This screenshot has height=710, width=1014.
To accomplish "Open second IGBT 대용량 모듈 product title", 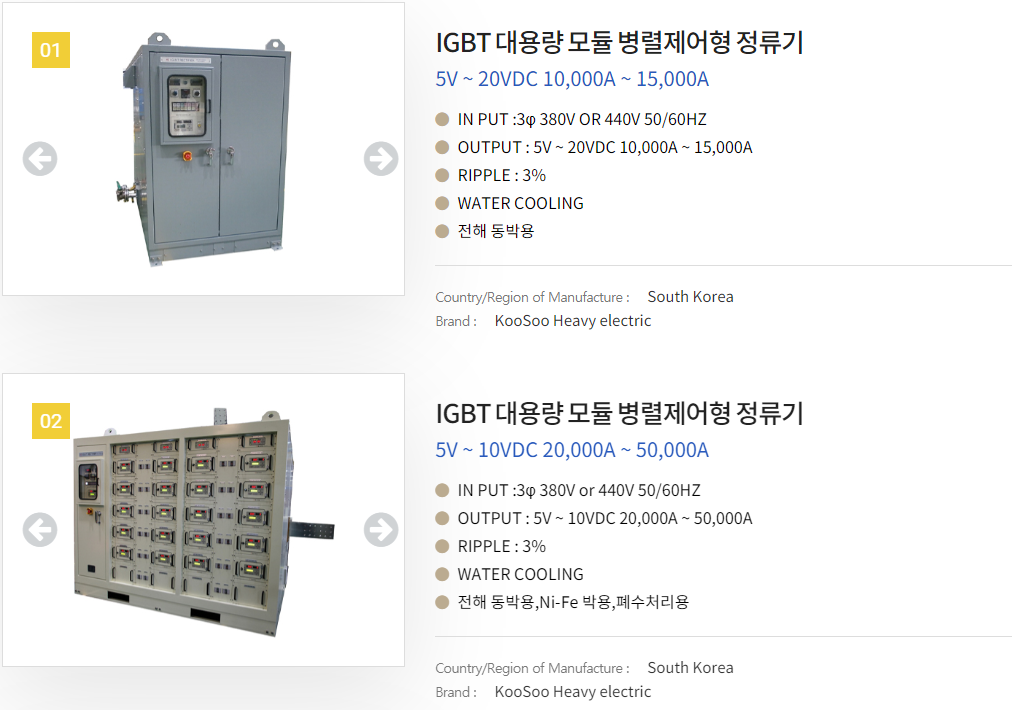I will point(619,414).
